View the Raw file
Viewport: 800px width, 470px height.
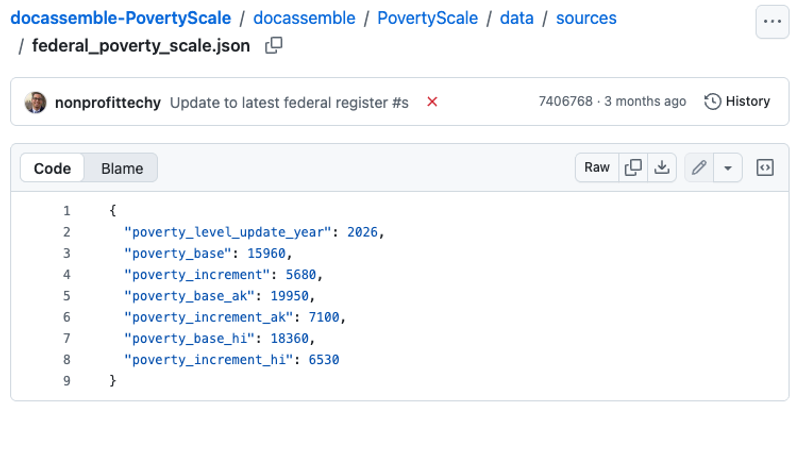597,167
